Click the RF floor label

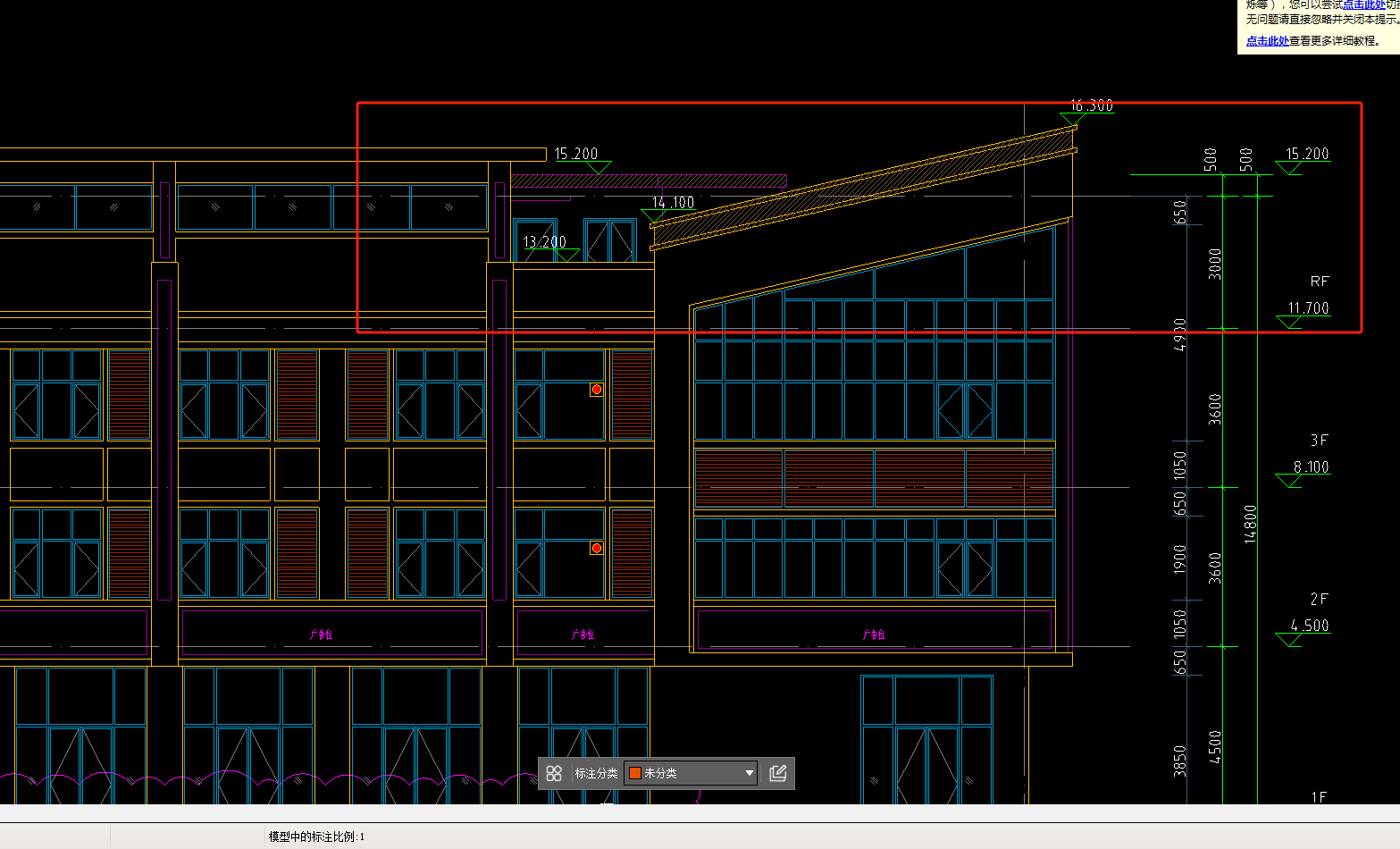(x=1320, y=282)
